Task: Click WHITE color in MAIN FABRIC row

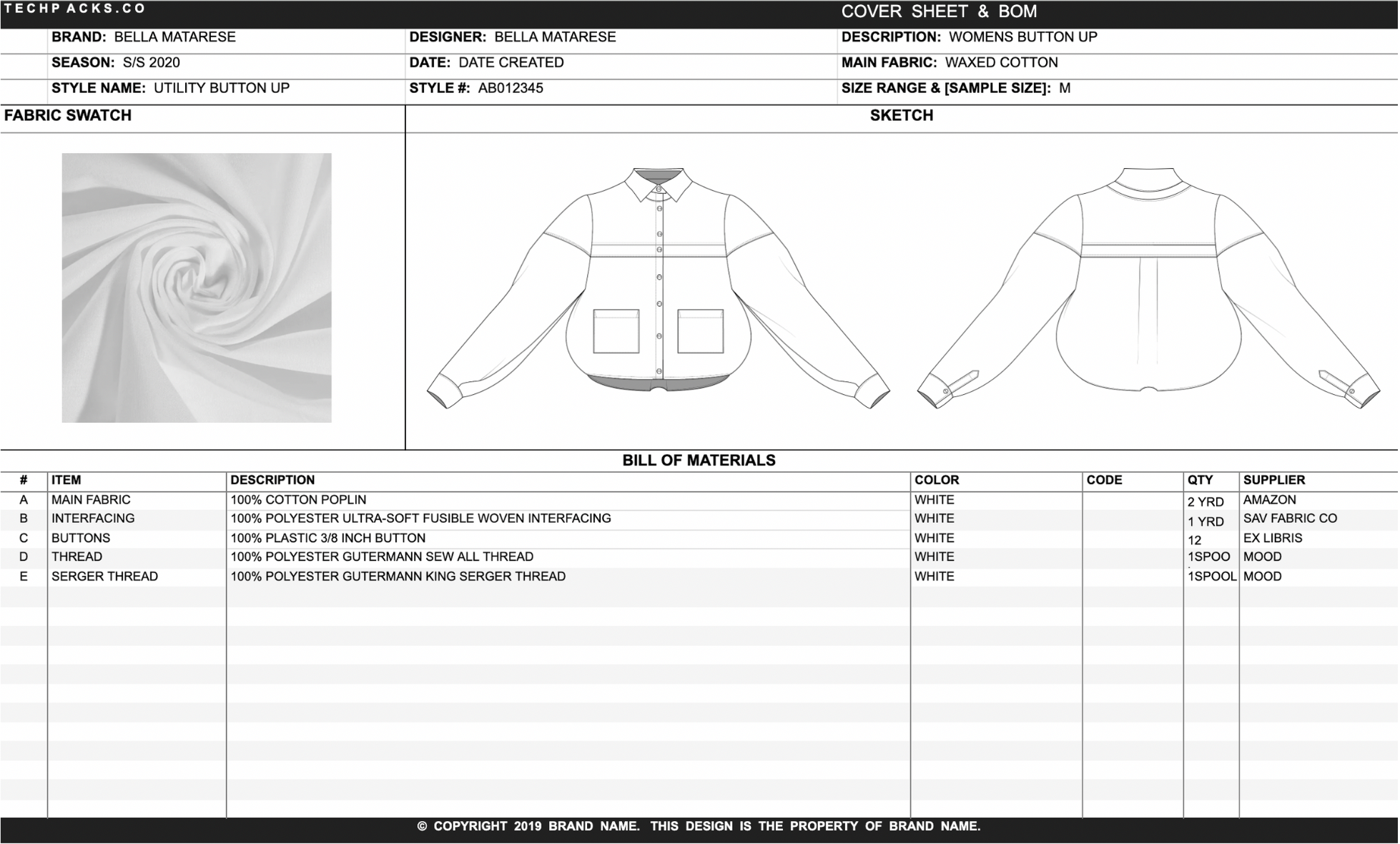Action: [934, 500]
